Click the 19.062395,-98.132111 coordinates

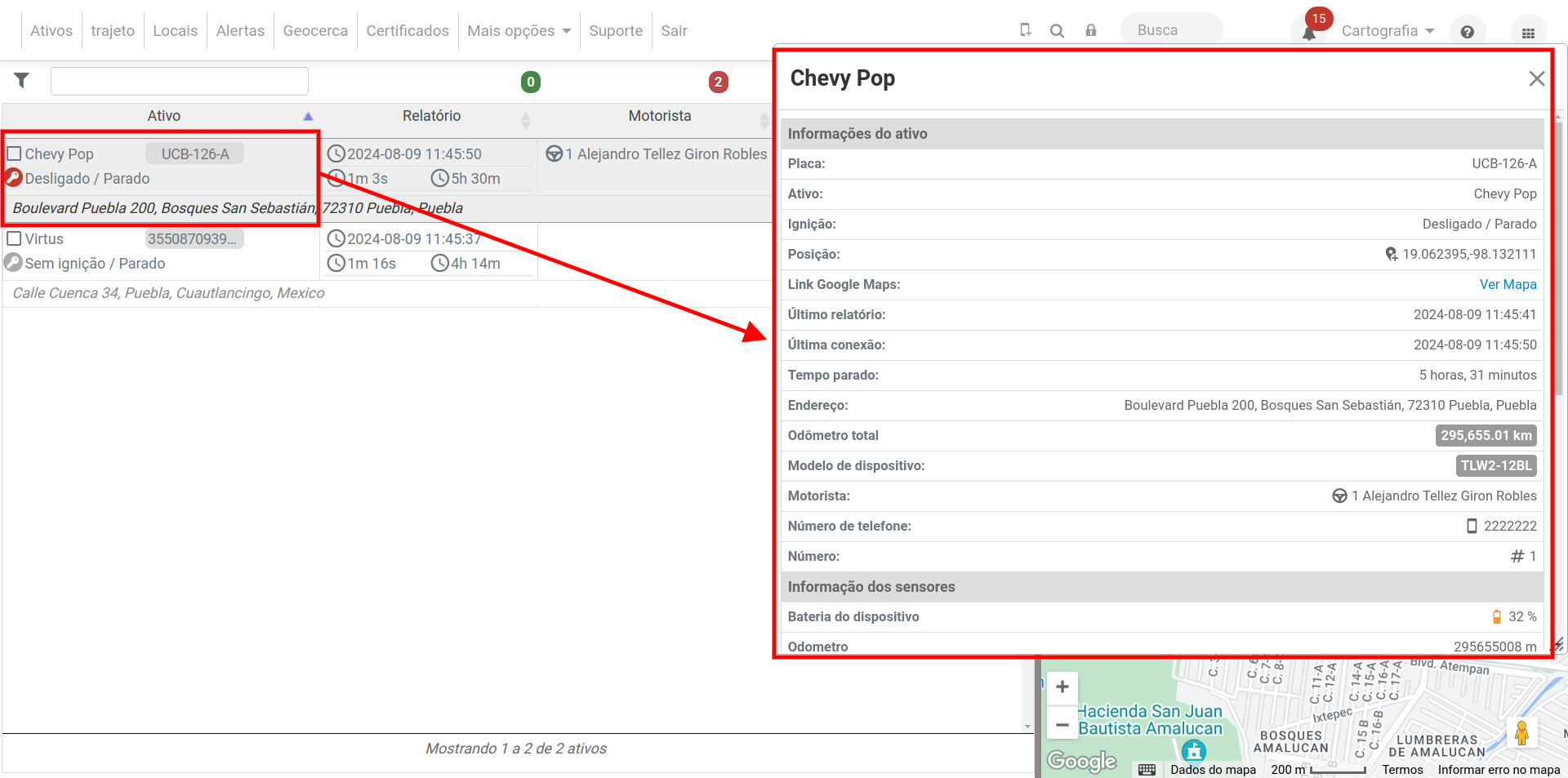point(1469,254)
